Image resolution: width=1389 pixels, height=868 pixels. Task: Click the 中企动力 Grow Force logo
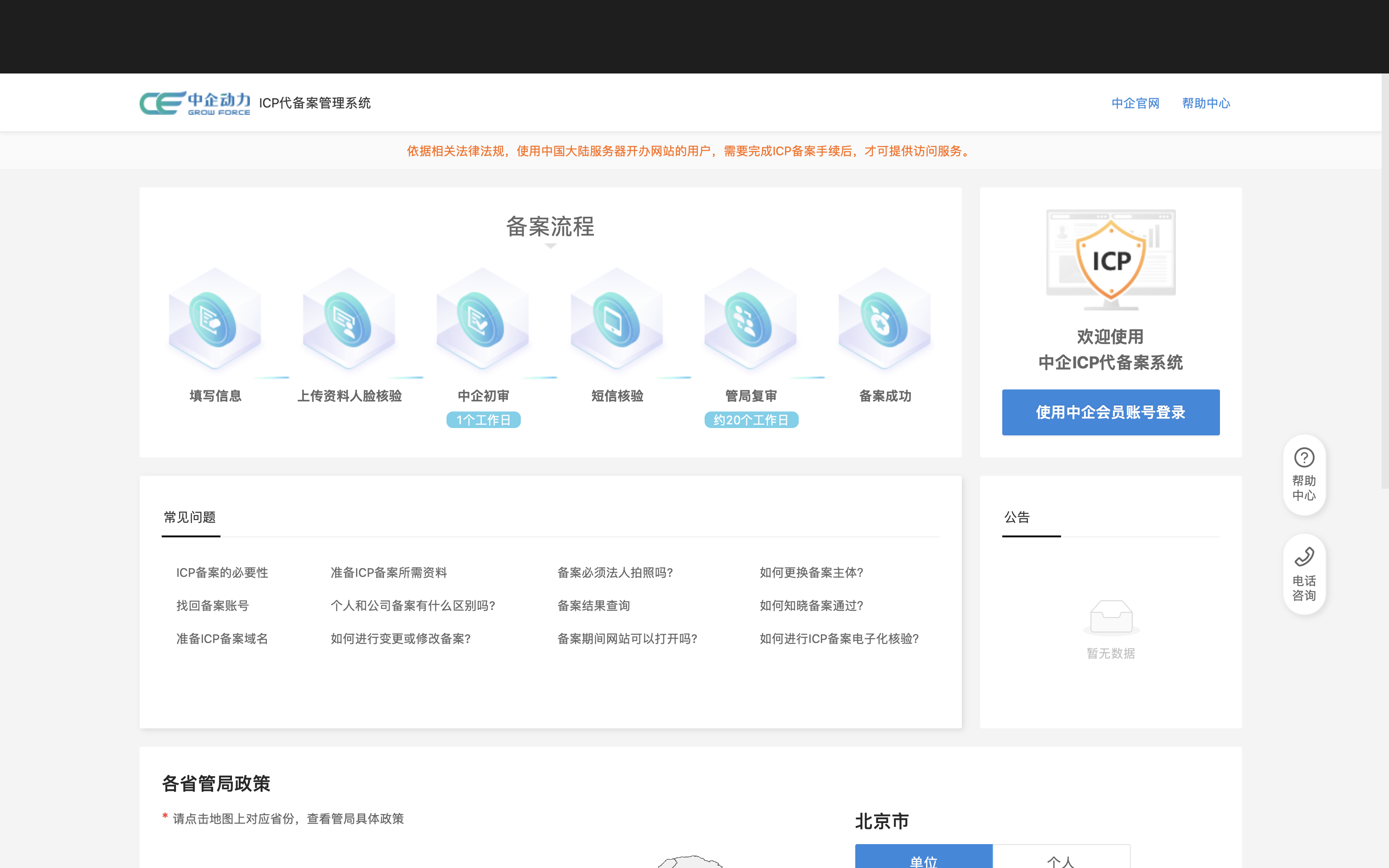195,103
